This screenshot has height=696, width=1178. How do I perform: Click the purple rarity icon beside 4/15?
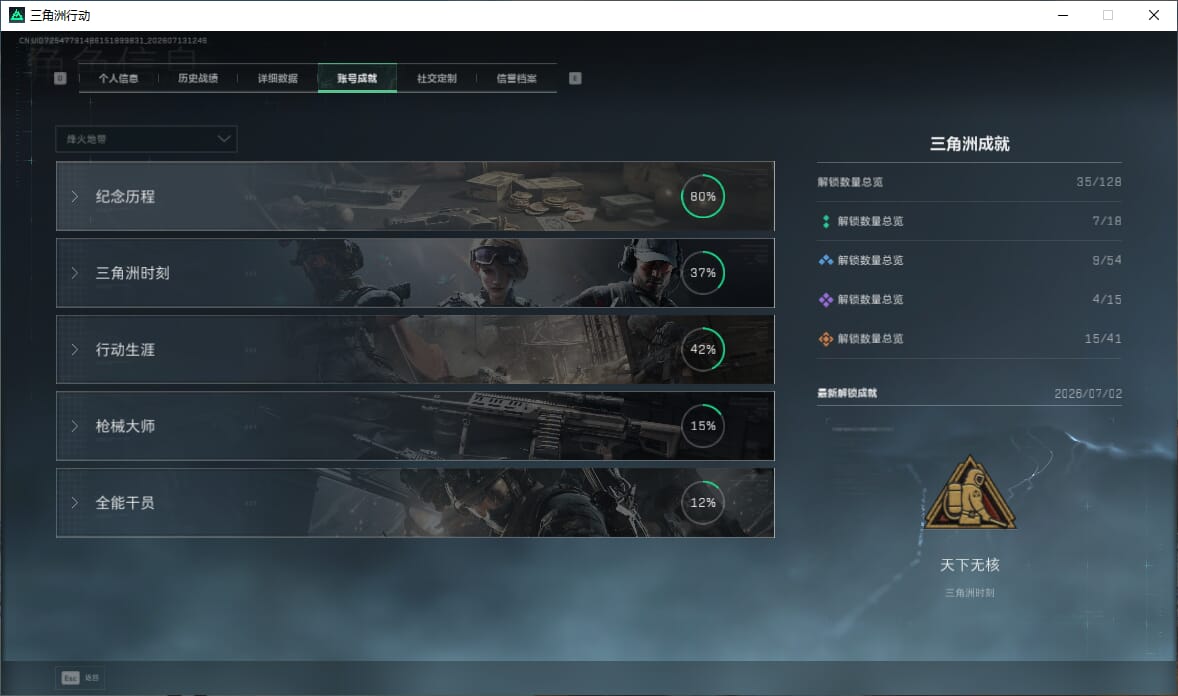[826, 299]
